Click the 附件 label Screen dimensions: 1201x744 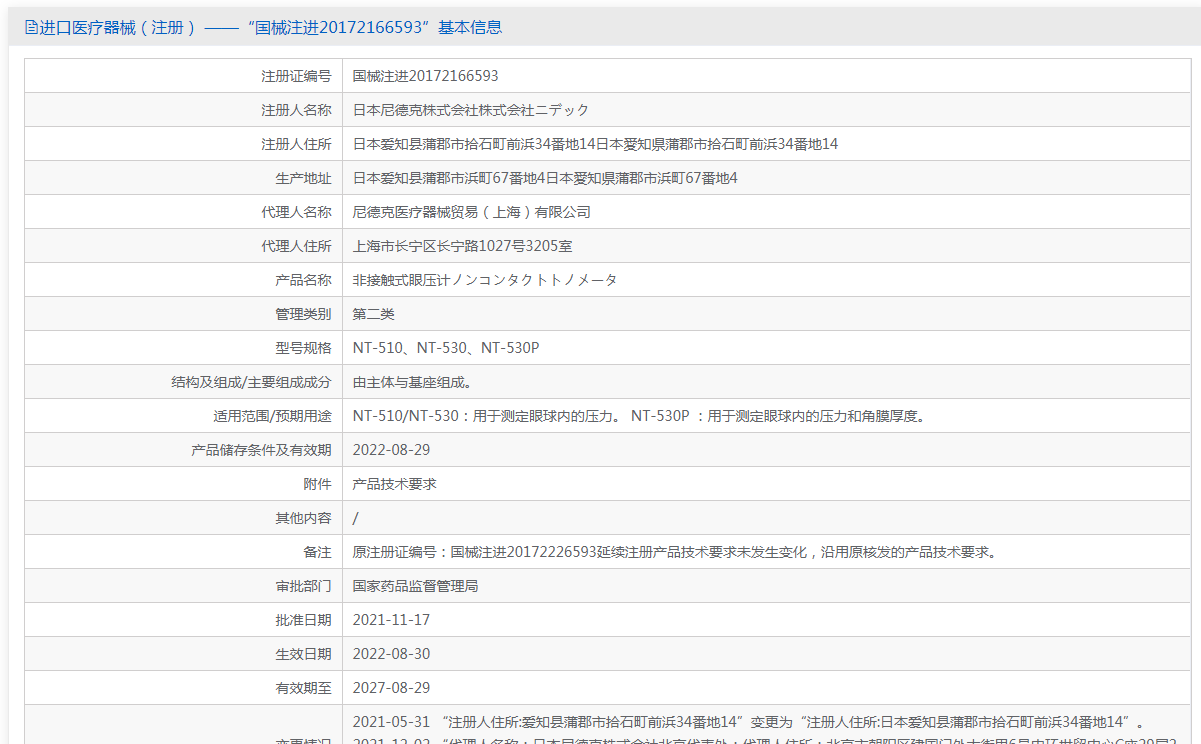tap(317, 484)
